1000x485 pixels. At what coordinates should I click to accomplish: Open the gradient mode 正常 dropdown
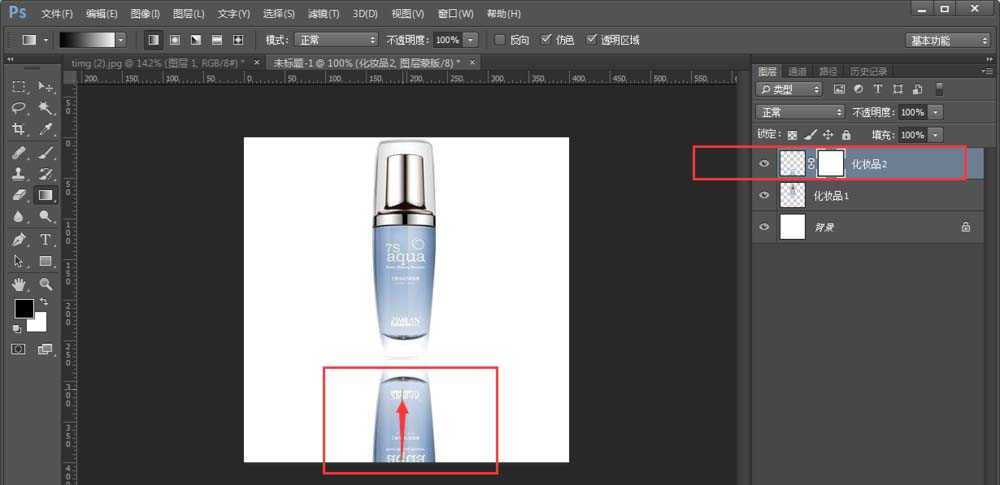335,40
